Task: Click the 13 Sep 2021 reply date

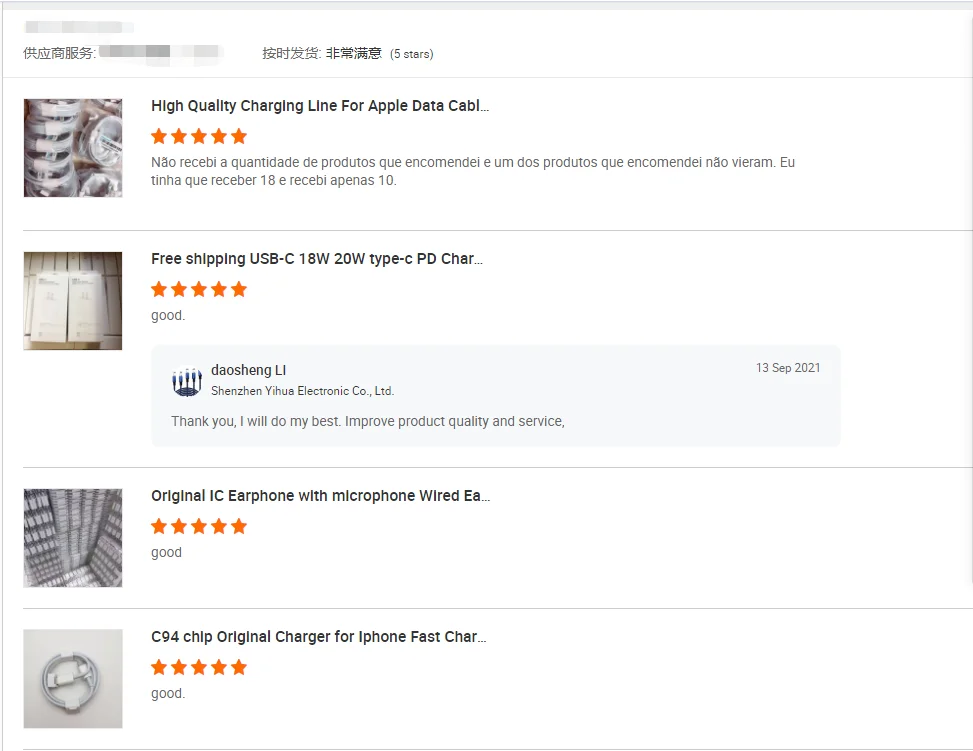Action: 787,368
